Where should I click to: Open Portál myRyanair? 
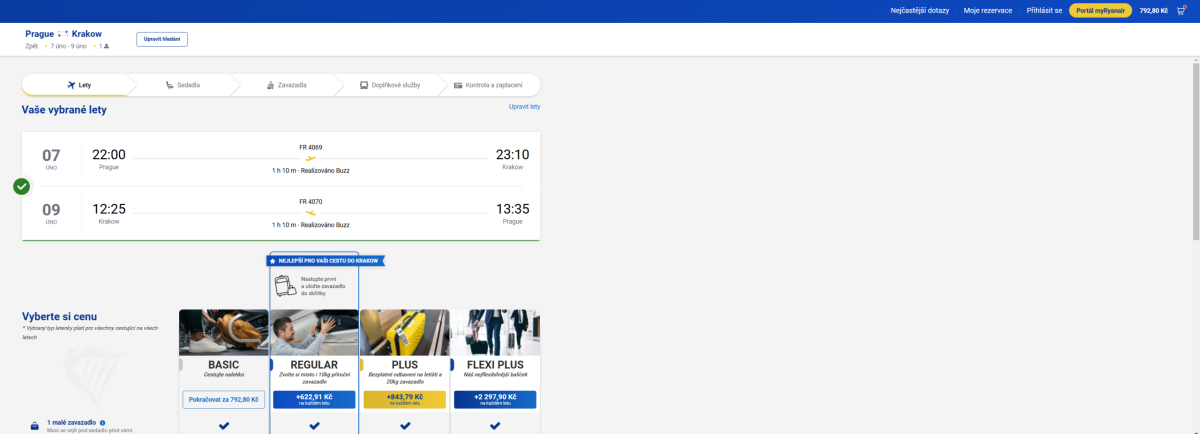(1100, 10)
